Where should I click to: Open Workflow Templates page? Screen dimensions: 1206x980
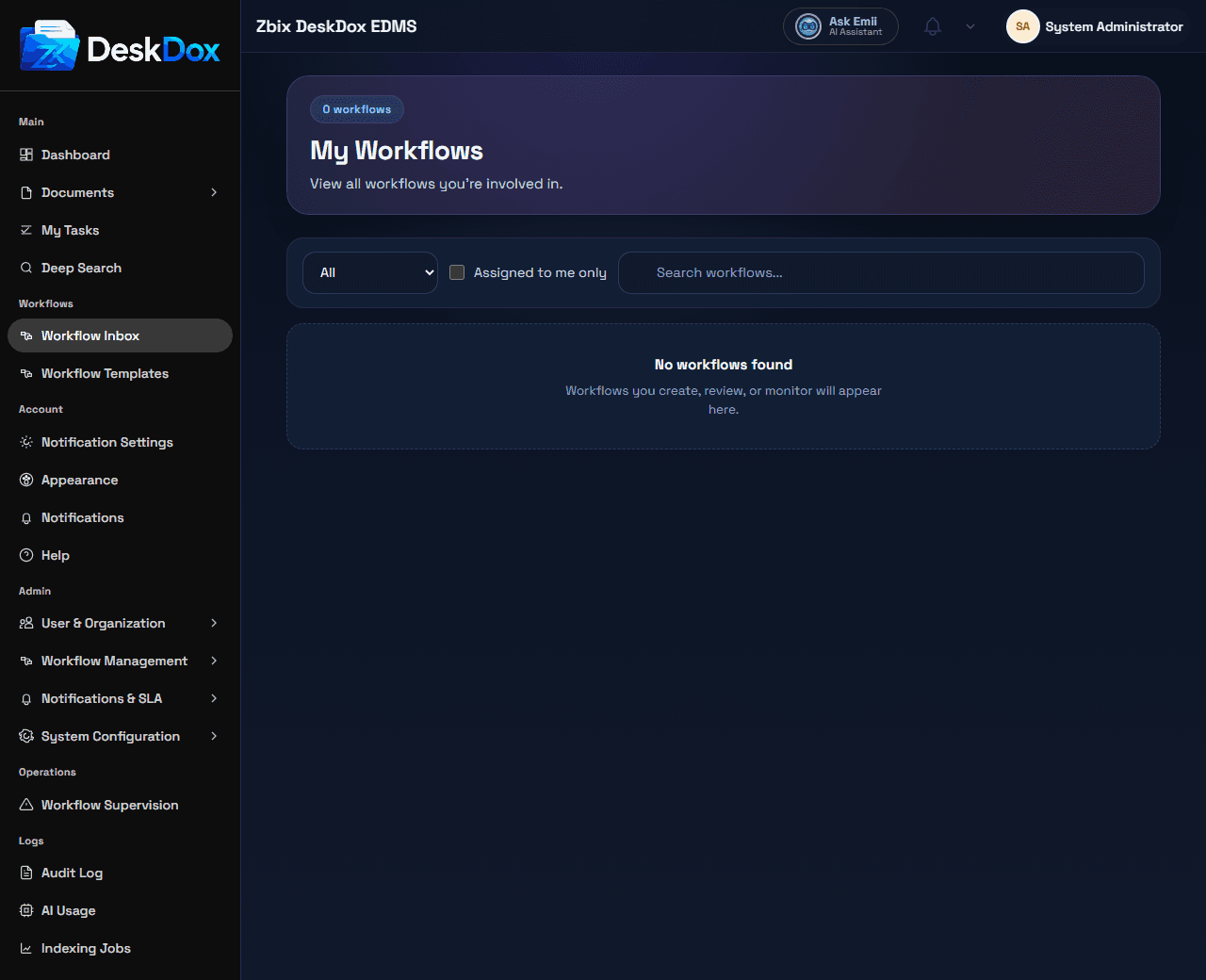click(x=120, y=373)
